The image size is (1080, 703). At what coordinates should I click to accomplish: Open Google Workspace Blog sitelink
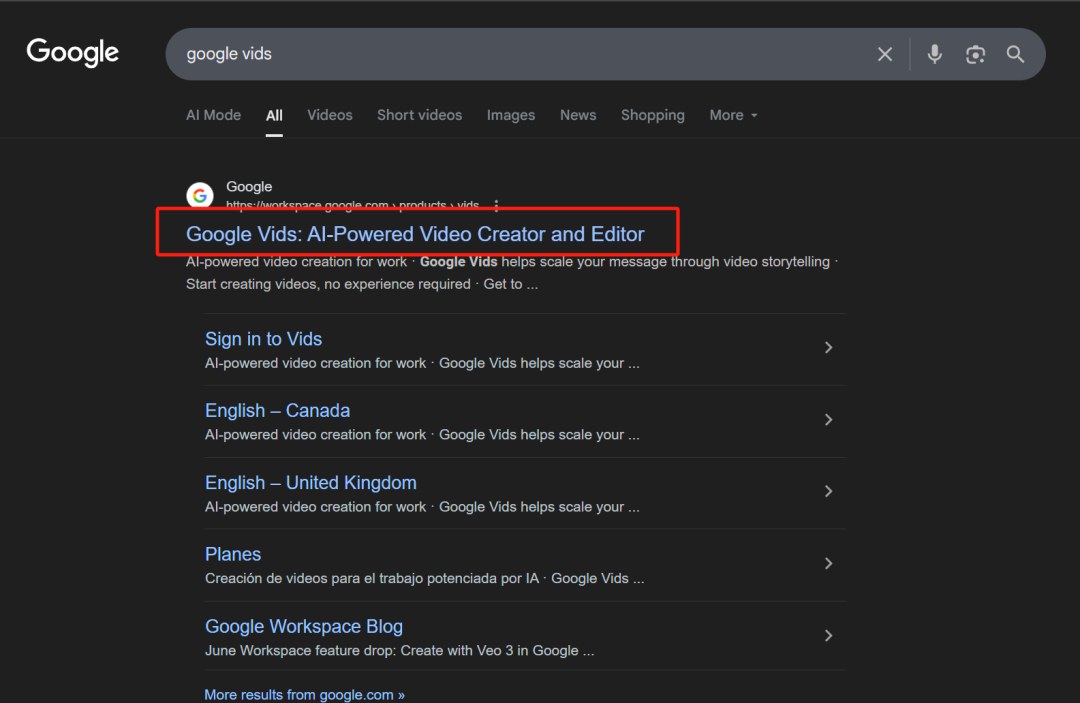click(304, 627)
